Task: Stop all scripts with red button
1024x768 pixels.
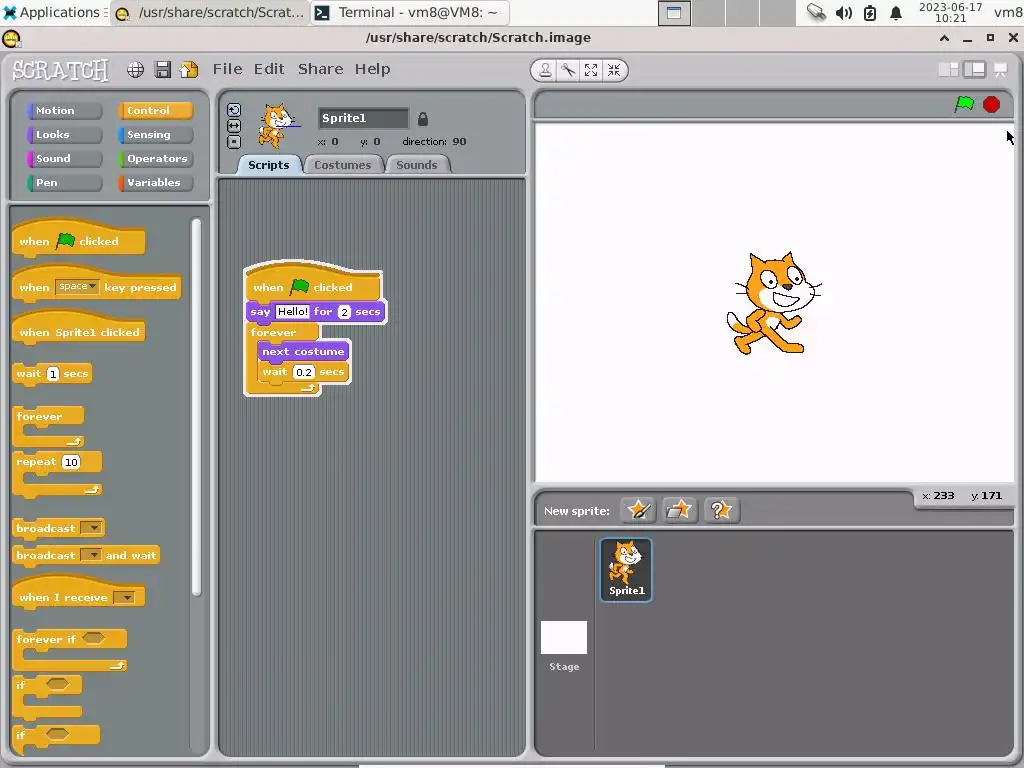Action: [x=991, y=104]
